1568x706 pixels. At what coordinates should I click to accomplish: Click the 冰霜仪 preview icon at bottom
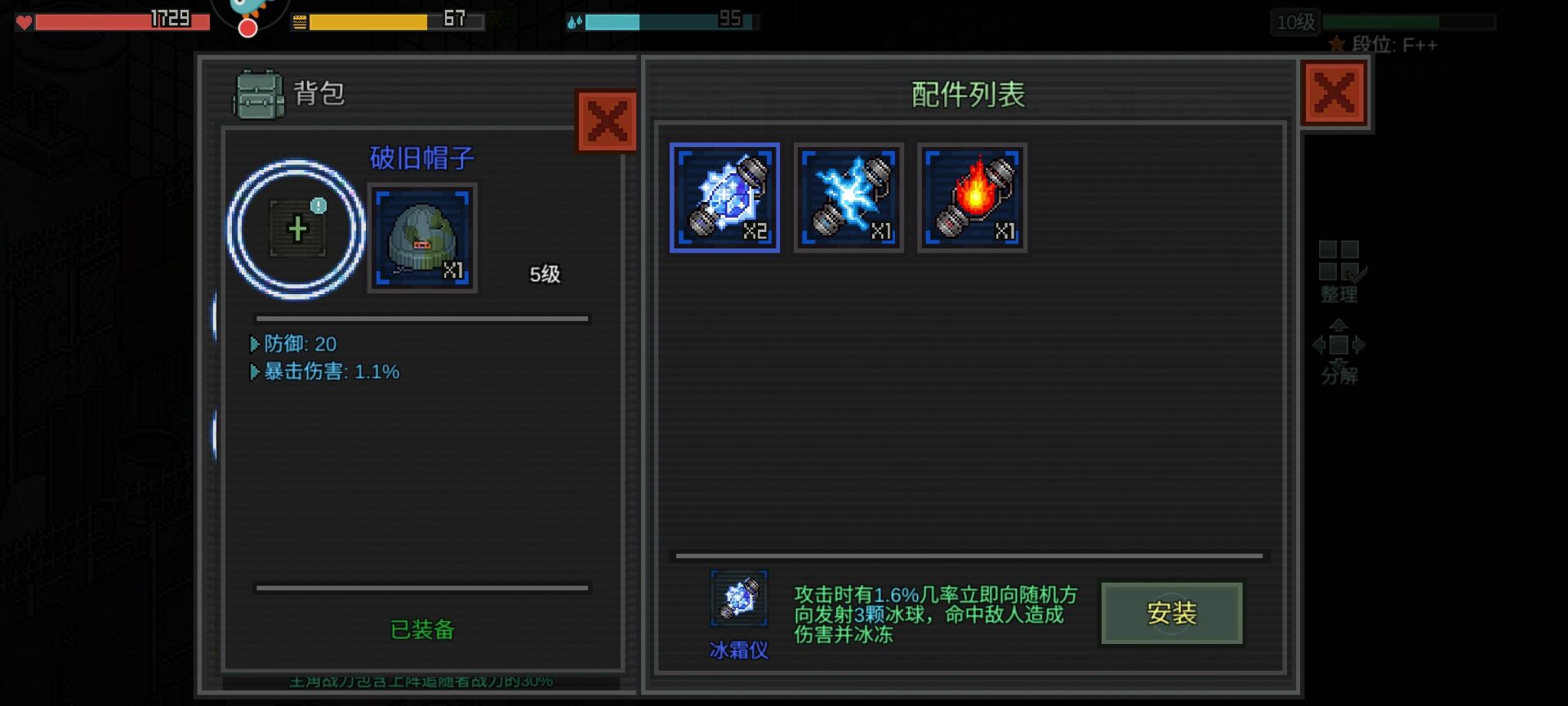coord(739,599)
